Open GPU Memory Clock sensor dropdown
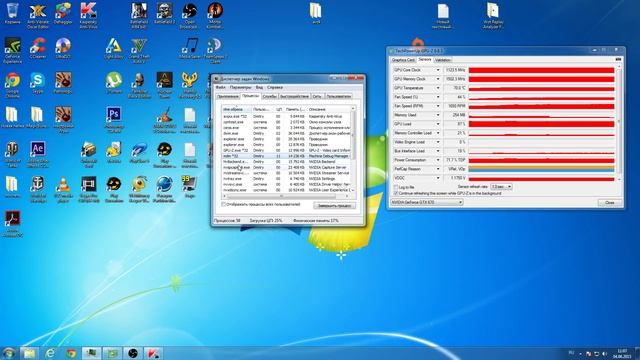Viewport: 640px width, 360px height. (x=438, y=79)
